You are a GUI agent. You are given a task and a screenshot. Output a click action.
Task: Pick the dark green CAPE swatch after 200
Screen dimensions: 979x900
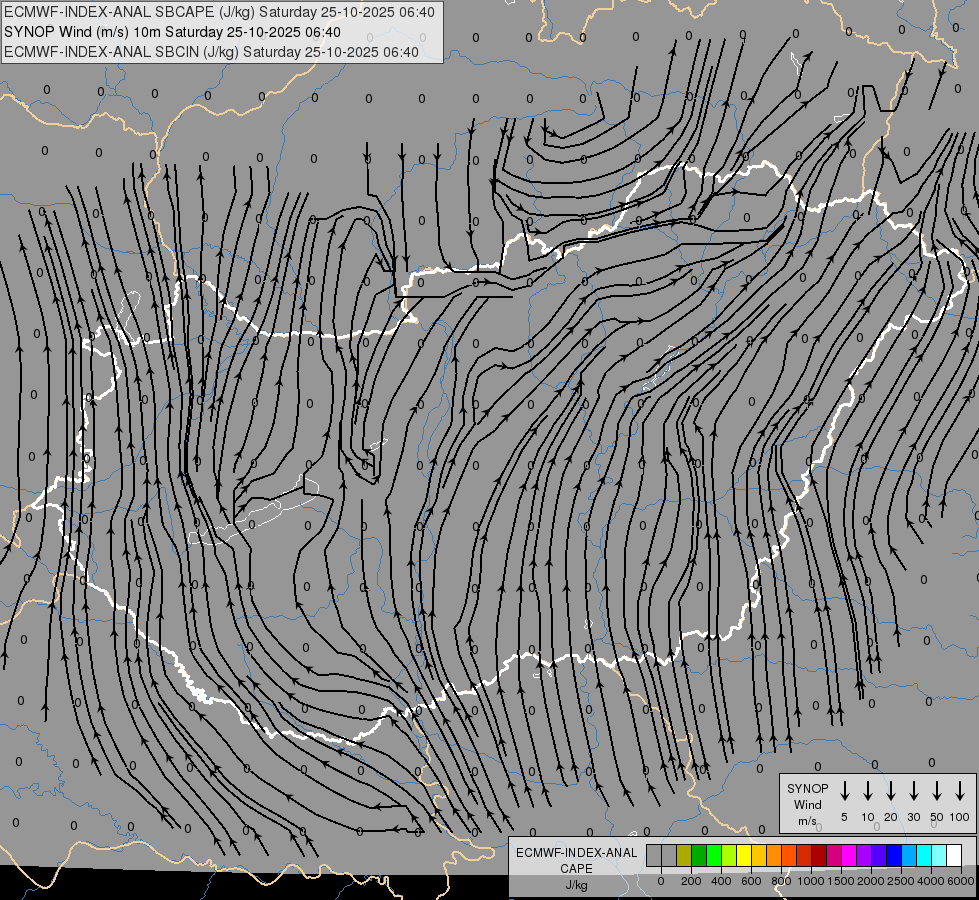point(699,855)
